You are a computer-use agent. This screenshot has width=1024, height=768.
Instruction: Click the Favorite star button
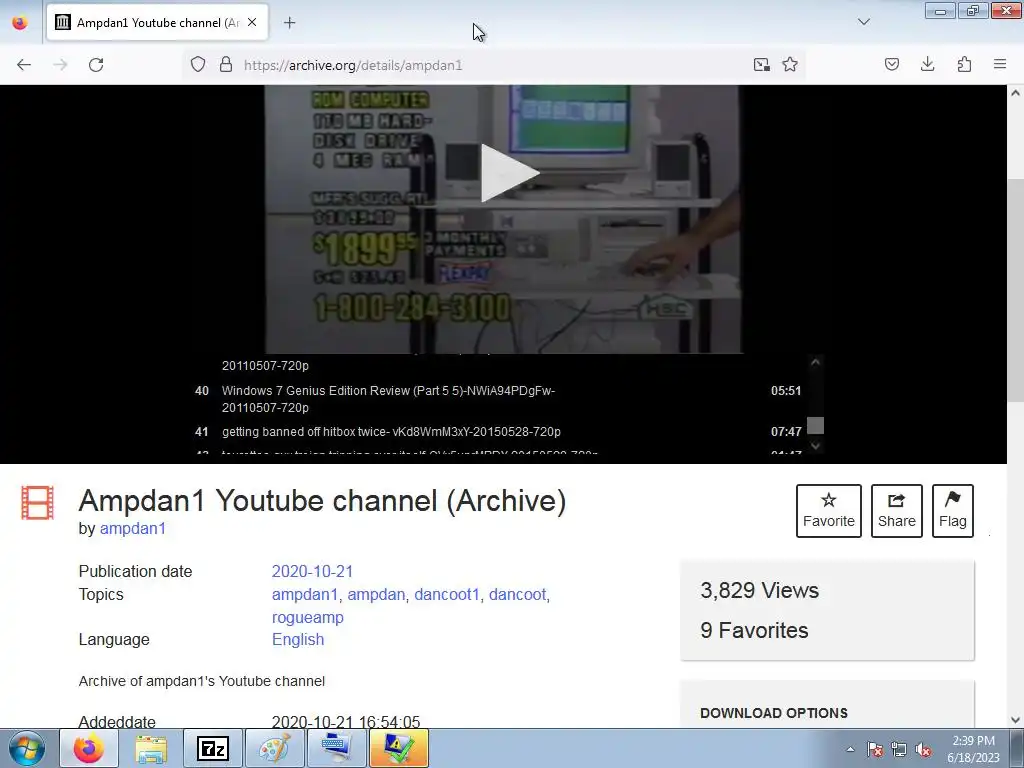point(829,511)
